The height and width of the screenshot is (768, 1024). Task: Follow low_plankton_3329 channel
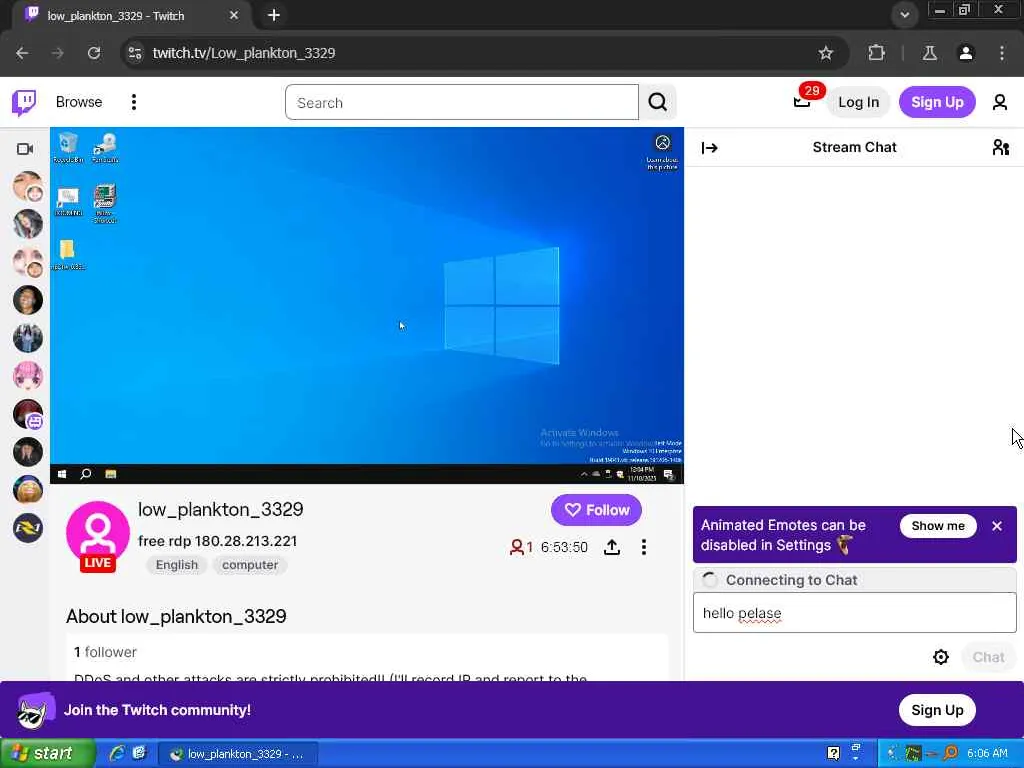596,510
